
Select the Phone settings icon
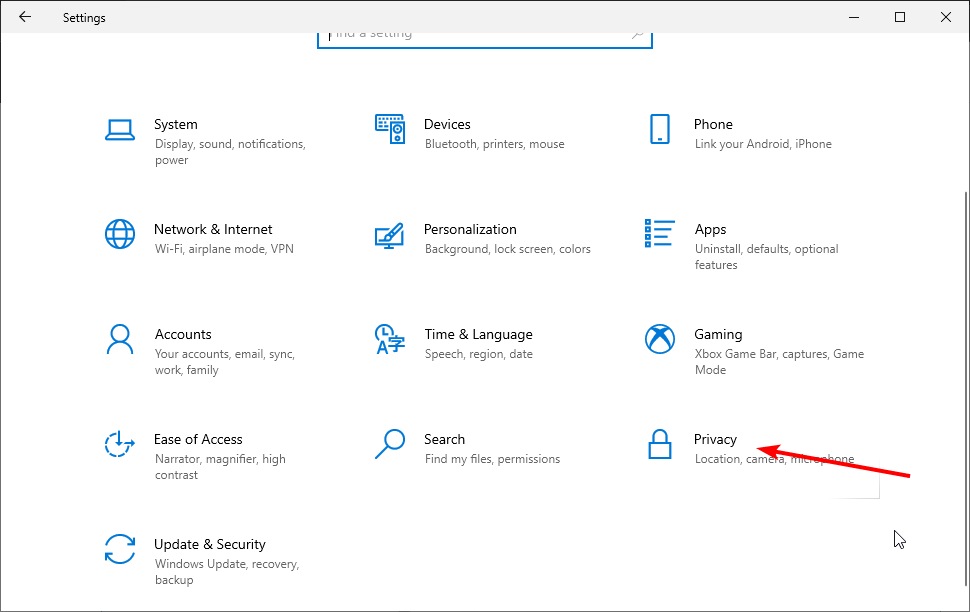[x=660, y=130]
